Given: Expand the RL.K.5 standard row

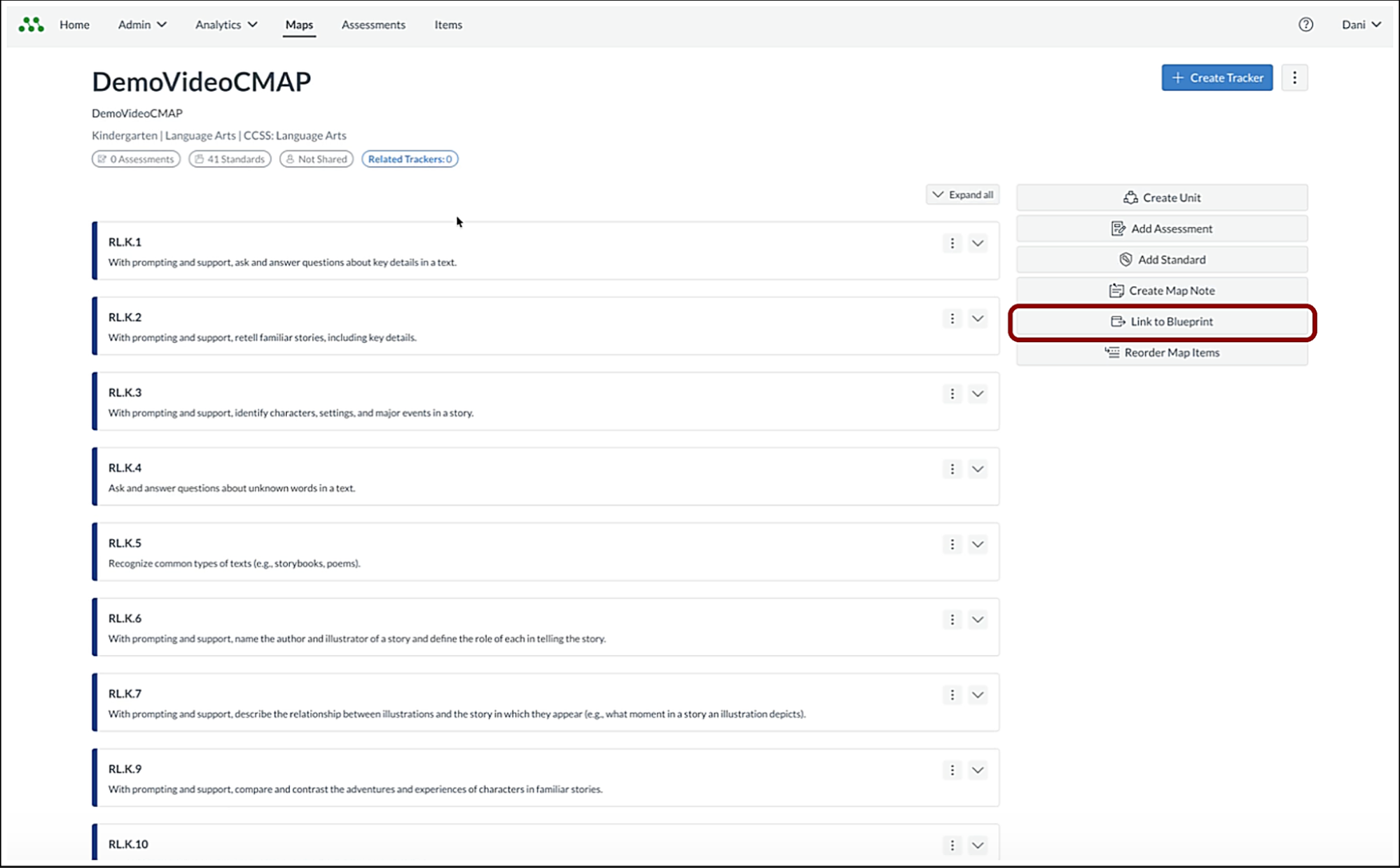Looking at the screenshot, I should coord(978,544).
